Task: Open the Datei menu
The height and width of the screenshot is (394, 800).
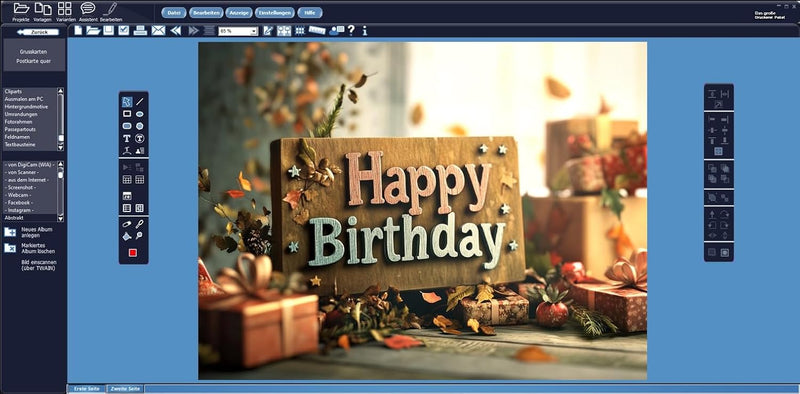Action: 173,13
